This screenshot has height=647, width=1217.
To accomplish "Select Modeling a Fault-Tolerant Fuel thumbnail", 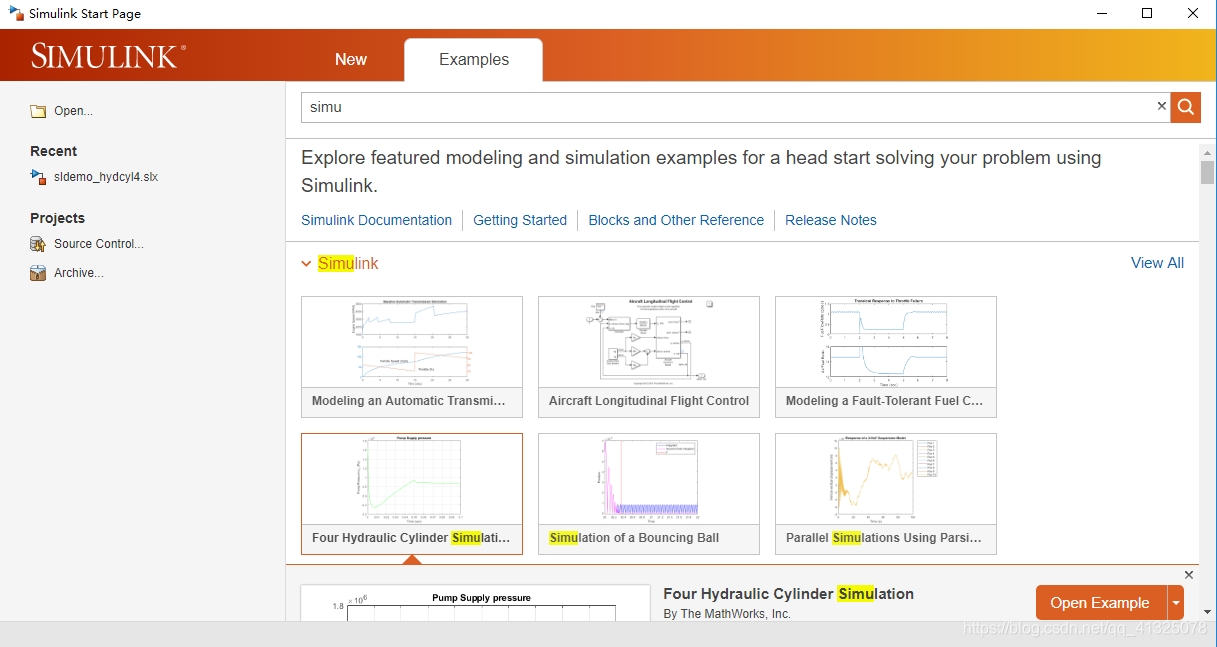I will tap(886, 356).
